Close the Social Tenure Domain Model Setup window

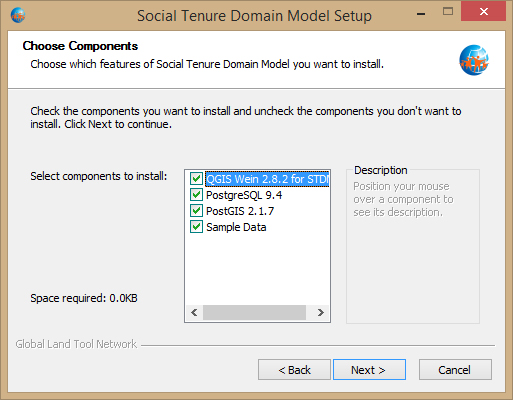[484, 12]
